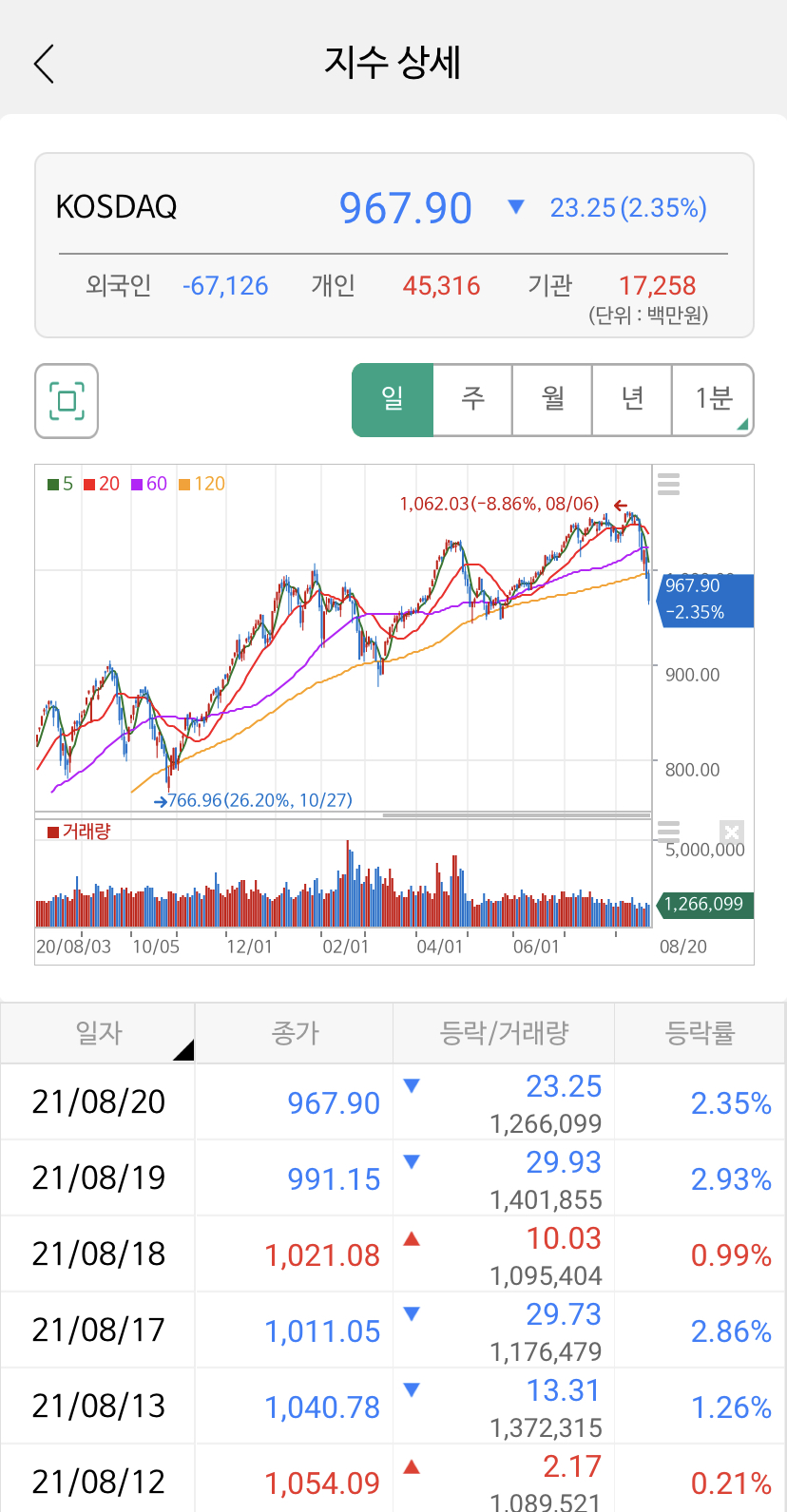
Task: Switch to the 년 (yearly) tab
Action: (x=632, y=400)
